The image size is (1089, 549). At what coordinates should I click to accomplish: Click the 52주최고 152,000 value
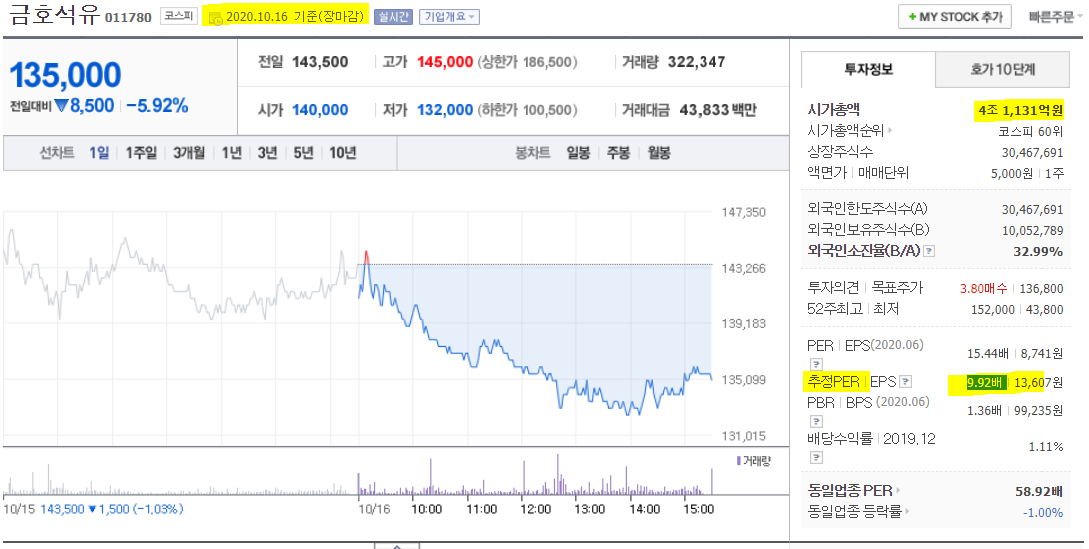(x=992, y=309)
